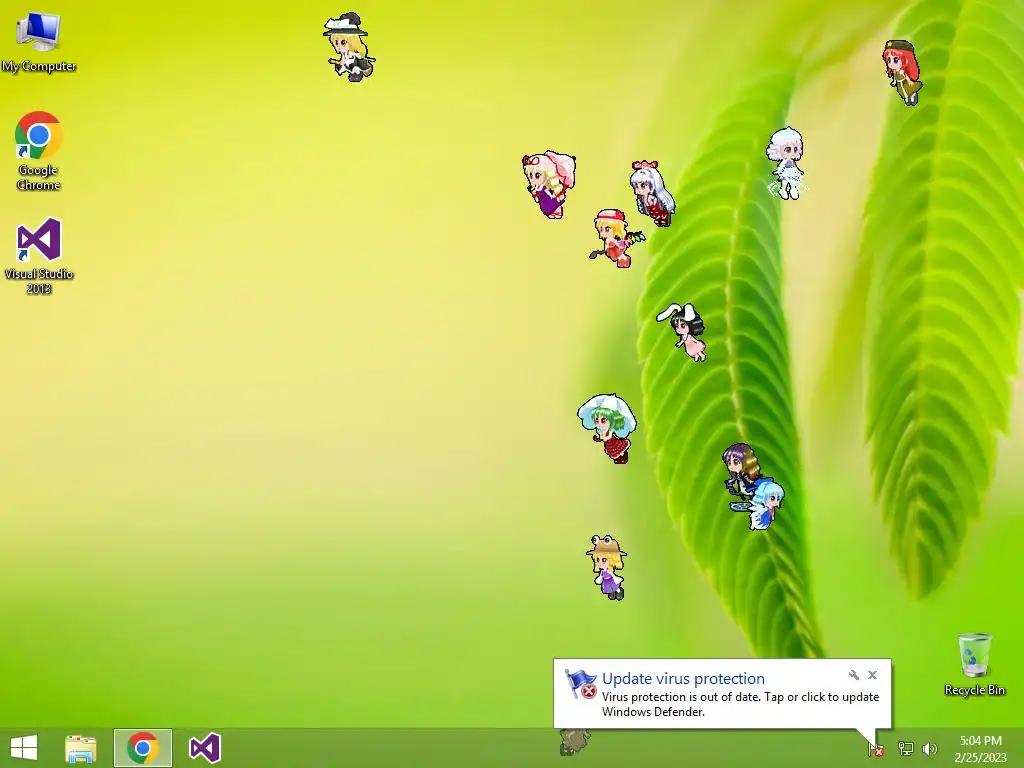Switch to Chrome in the taskbar
The width and height of the screenshot is (1024, 768).
[x=143, y=748]
